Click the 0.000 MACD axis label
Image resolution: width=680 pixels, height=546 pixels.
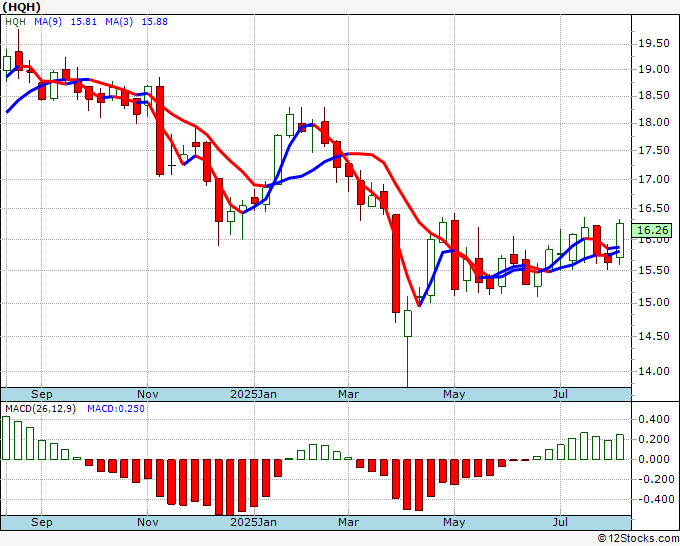coord(654,459)
